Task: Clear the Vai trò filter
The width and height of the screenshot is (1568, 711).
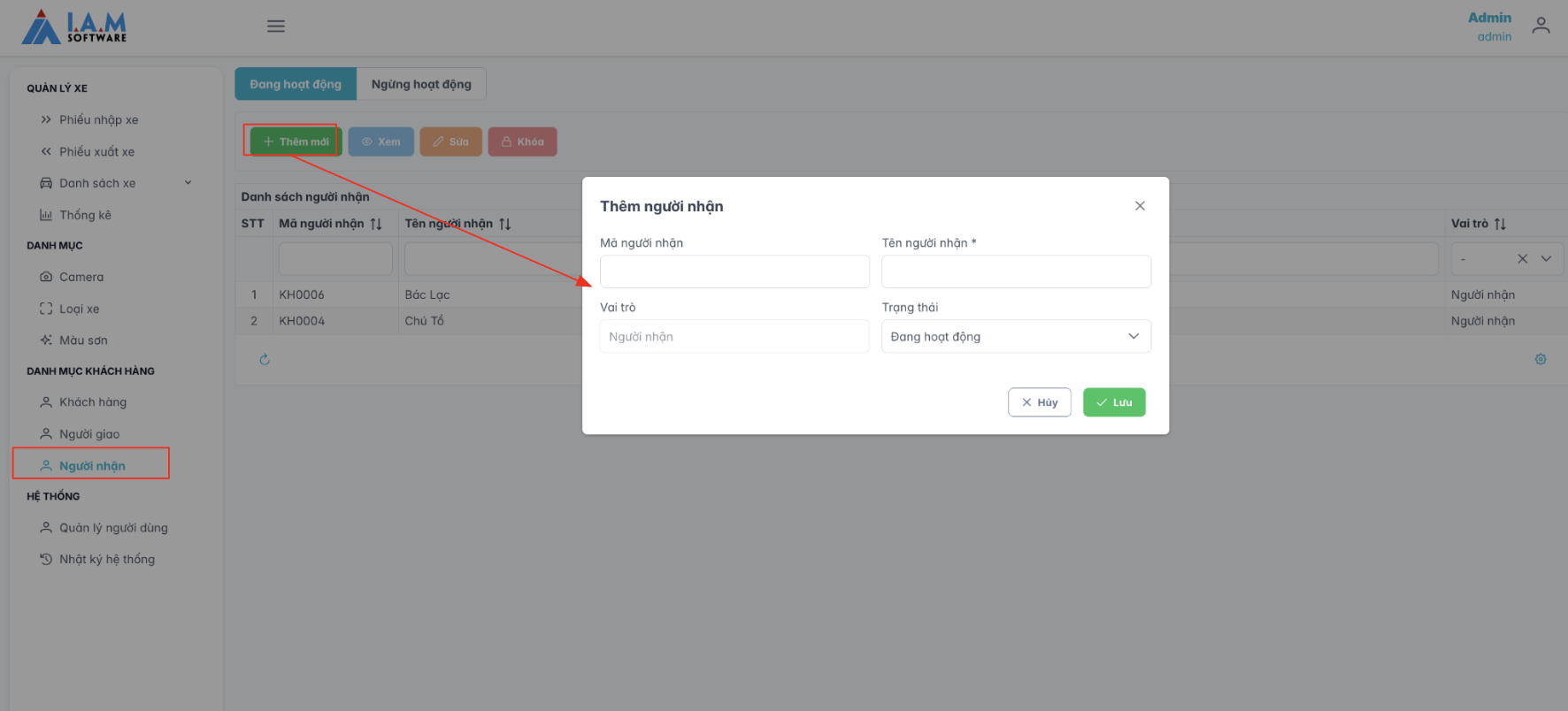Action: 1522,259
